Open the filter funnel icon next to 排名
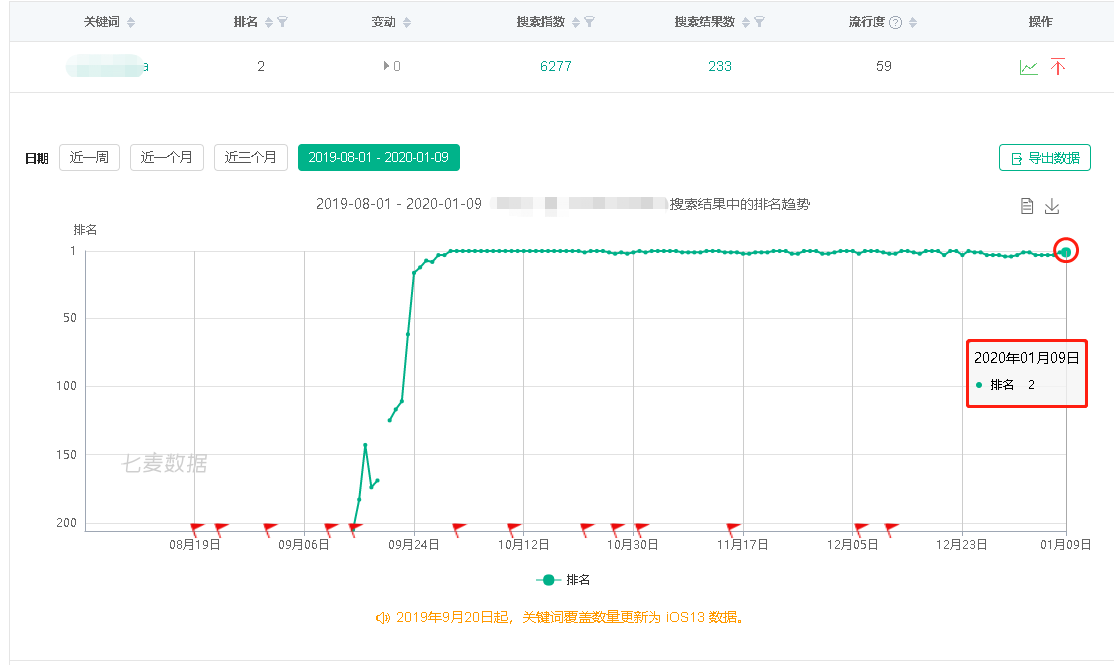Screen dimensions: 1114x665 pyautogui.click(x=281, y=22)
